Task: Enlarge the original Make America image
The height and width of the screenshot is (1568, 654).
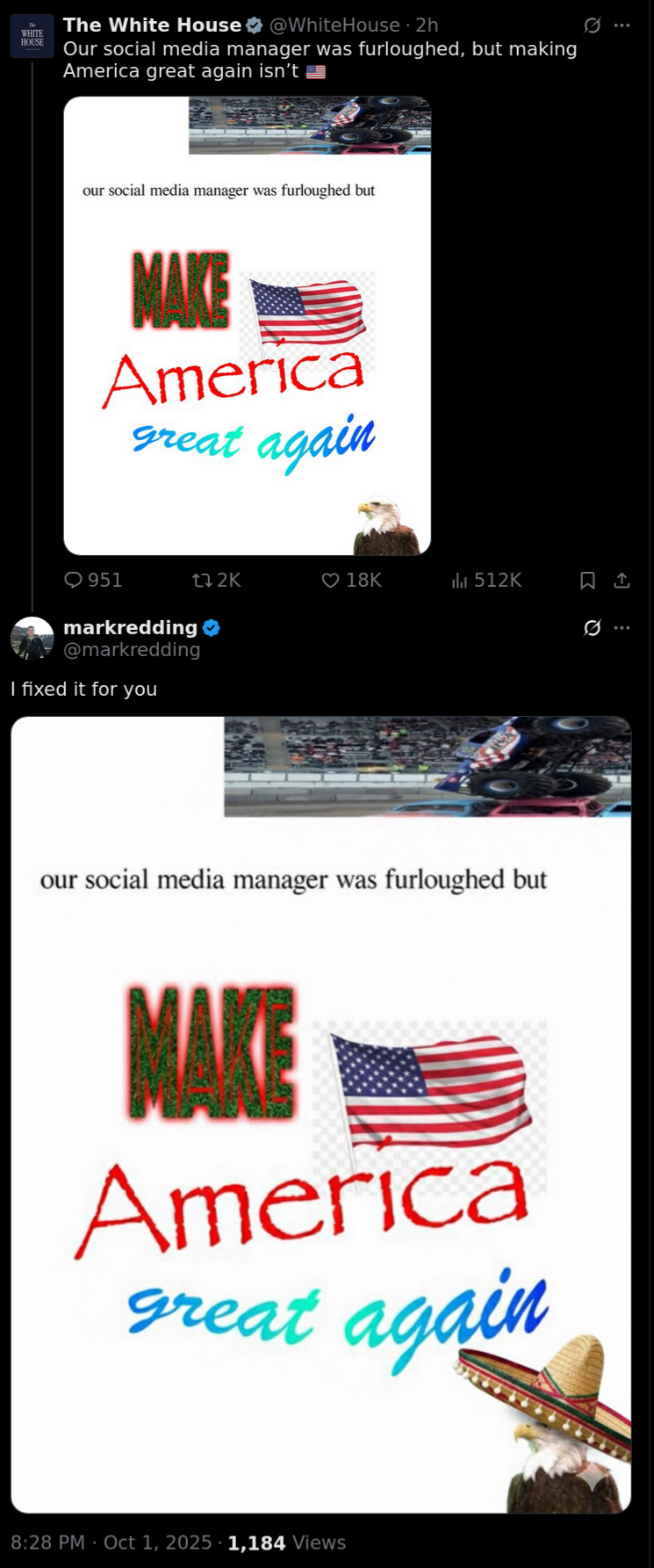Action: (248, 326)
